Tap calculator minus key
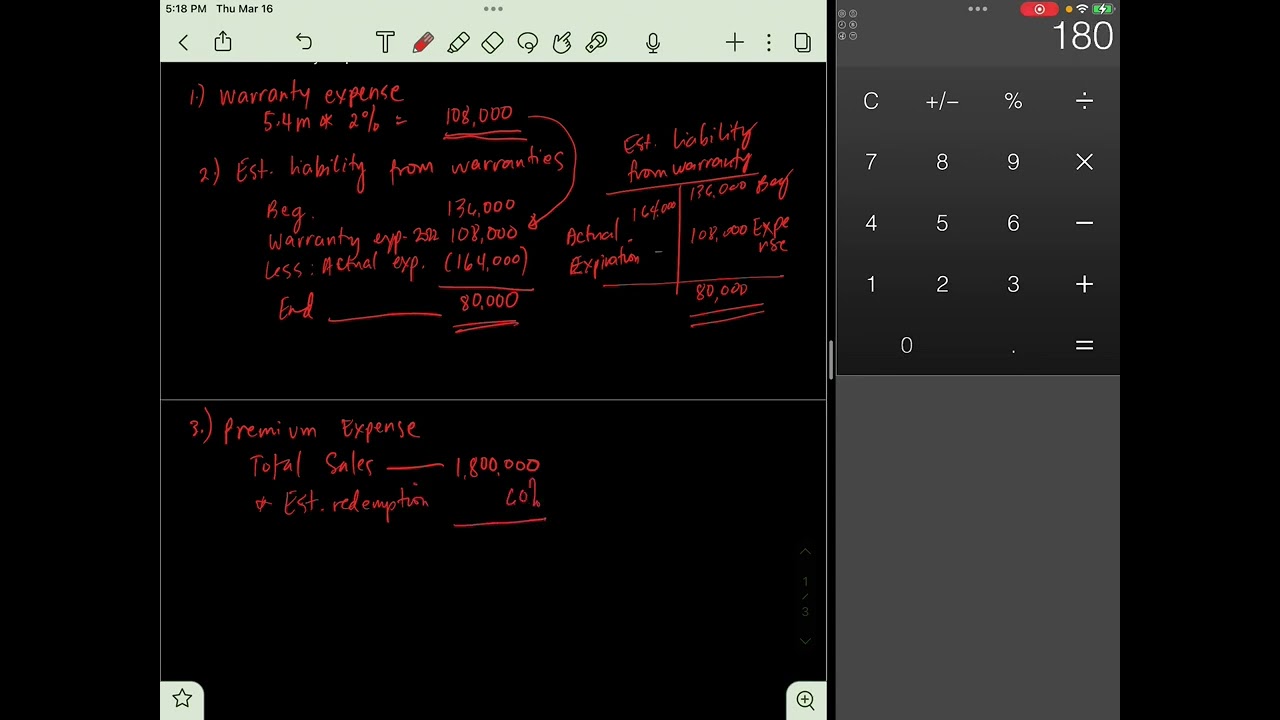 click(1084, 223)
